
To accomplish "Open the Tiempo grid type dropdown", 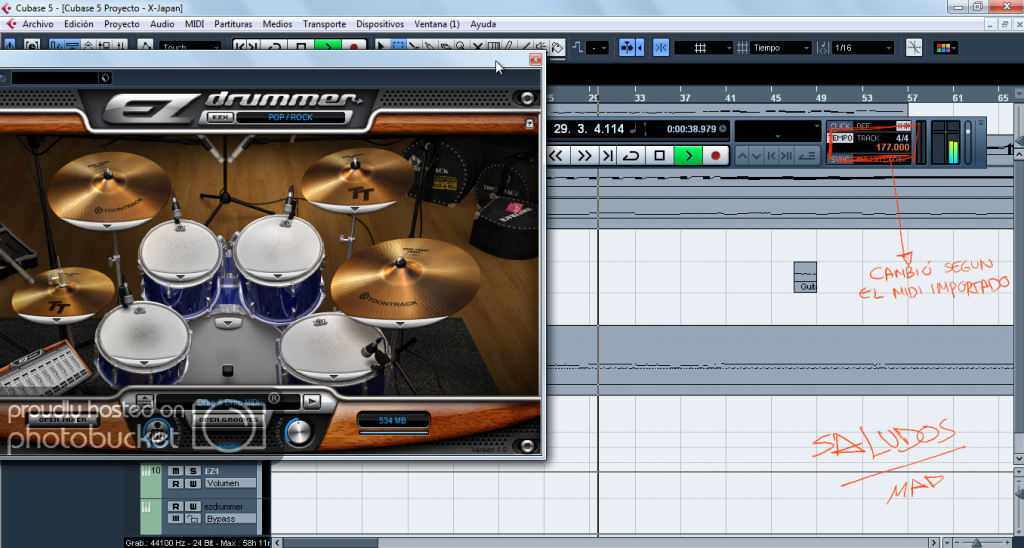I will (781, 47).
